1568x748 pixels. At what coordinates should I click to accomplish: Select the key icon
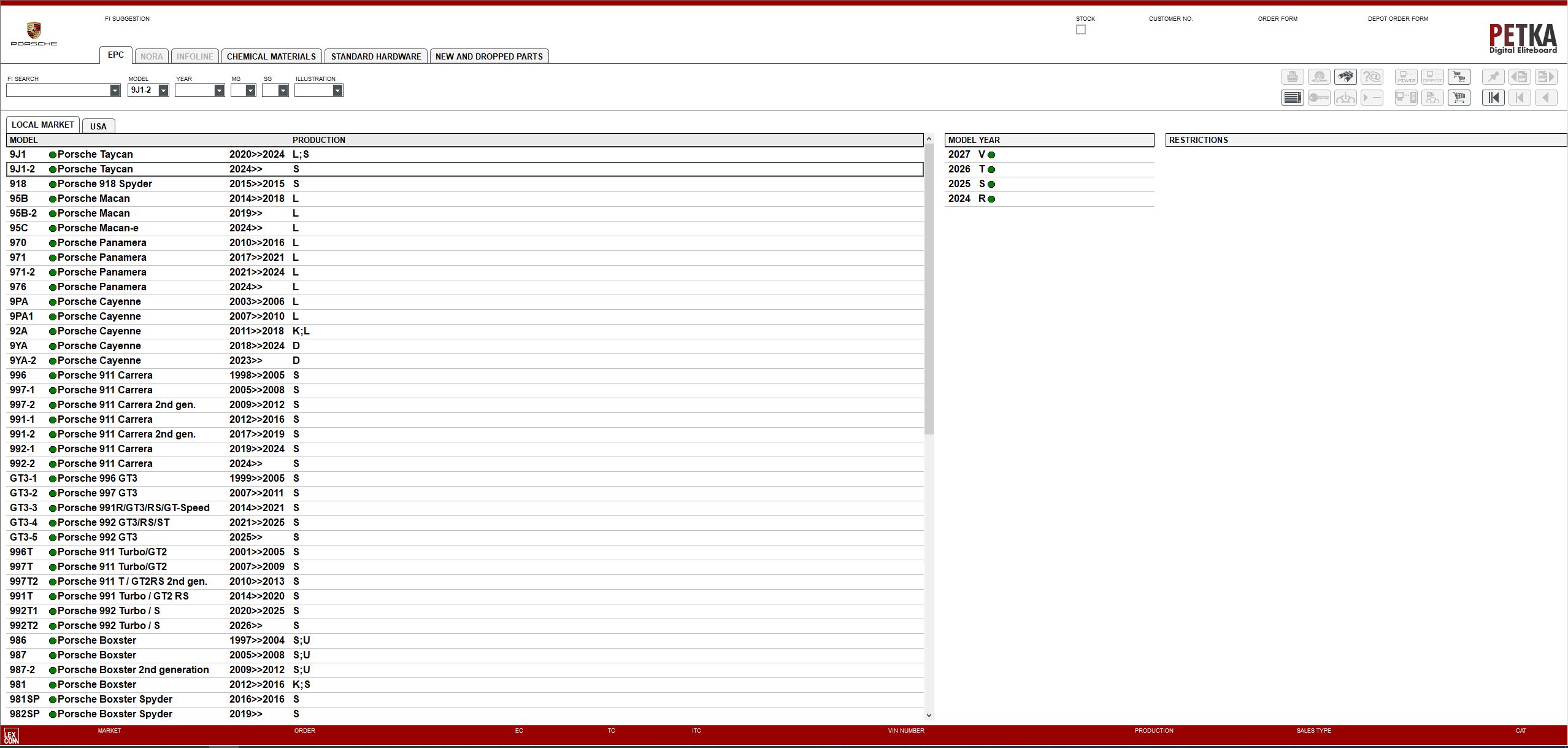tap(1319, 98)
